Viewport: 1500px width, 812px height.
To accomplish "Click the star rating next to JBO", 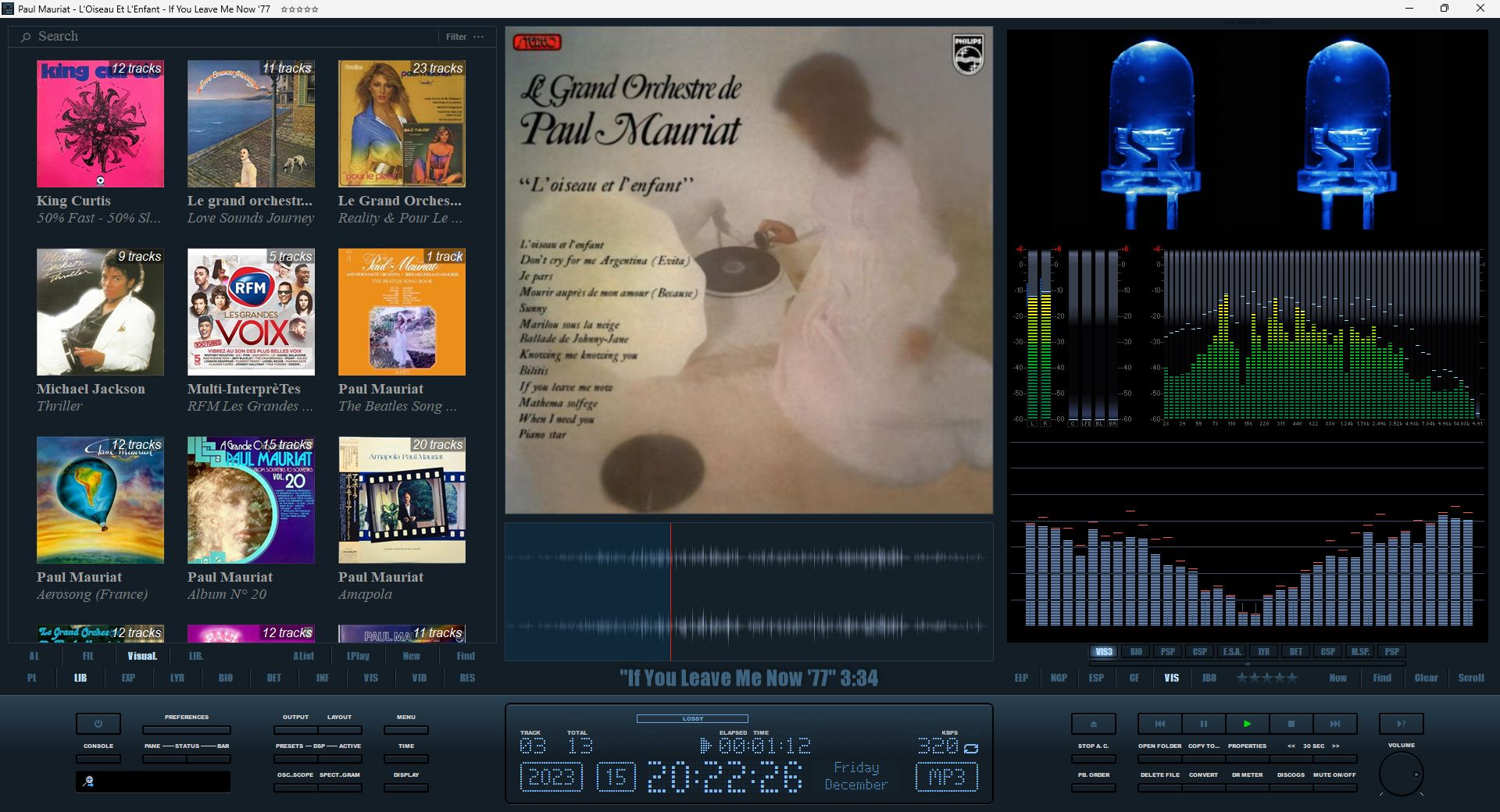I will point(1266,678).
